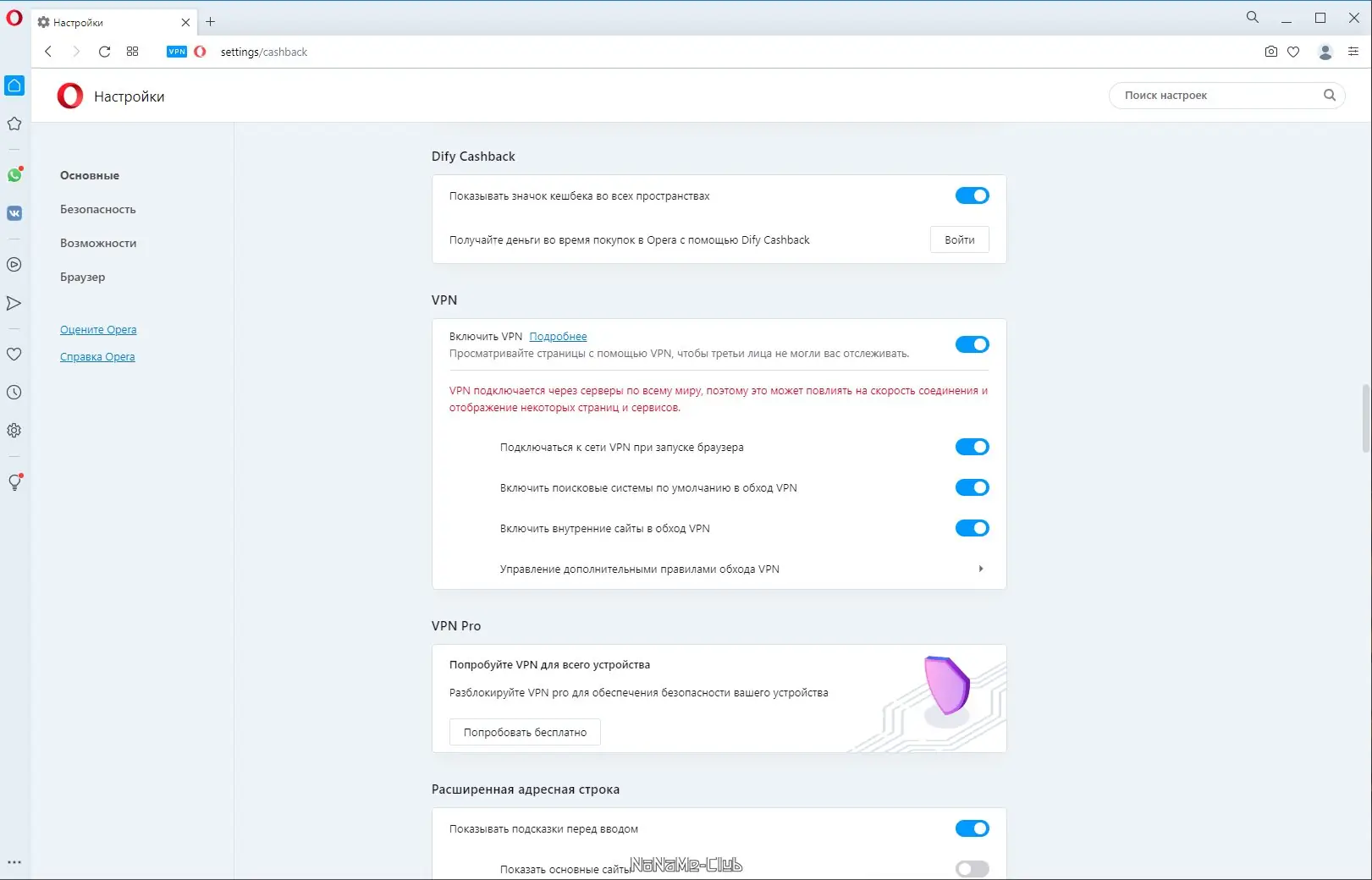
Task: Click the Войти button for Dify Cashback
Action: click(x=960, y=239)
